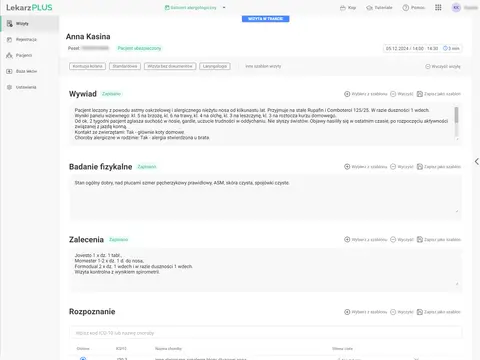Screen dimensions: 480x360
Task: Apply the Standardowa visit template
Action: [125, 66]
